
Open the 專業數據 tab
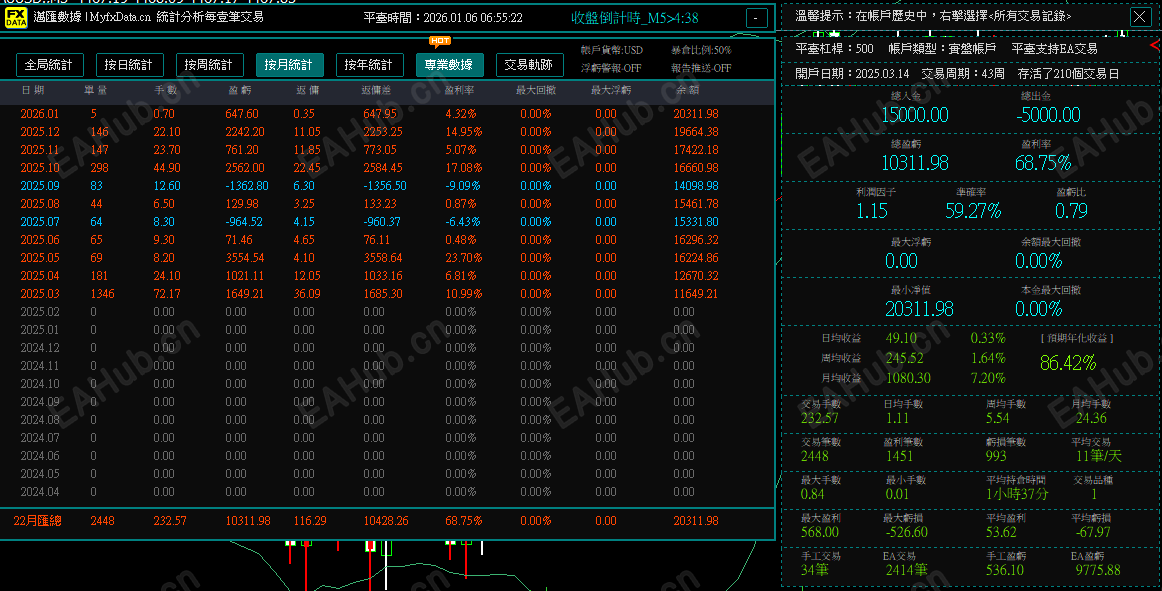click(x=449, y=65)
